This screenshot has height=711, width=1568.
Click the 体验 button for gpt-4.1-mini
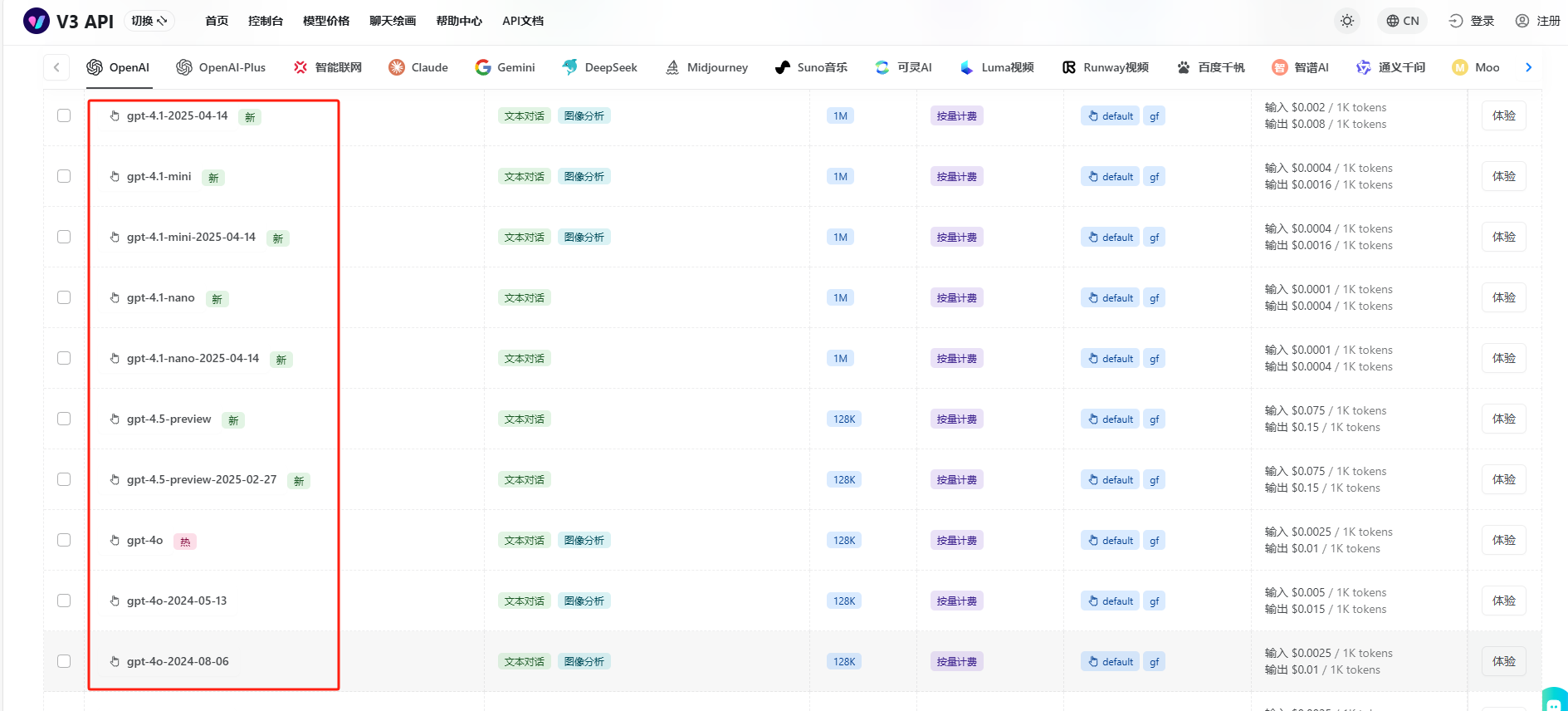pyautogui.click(x=1503, y=176)
